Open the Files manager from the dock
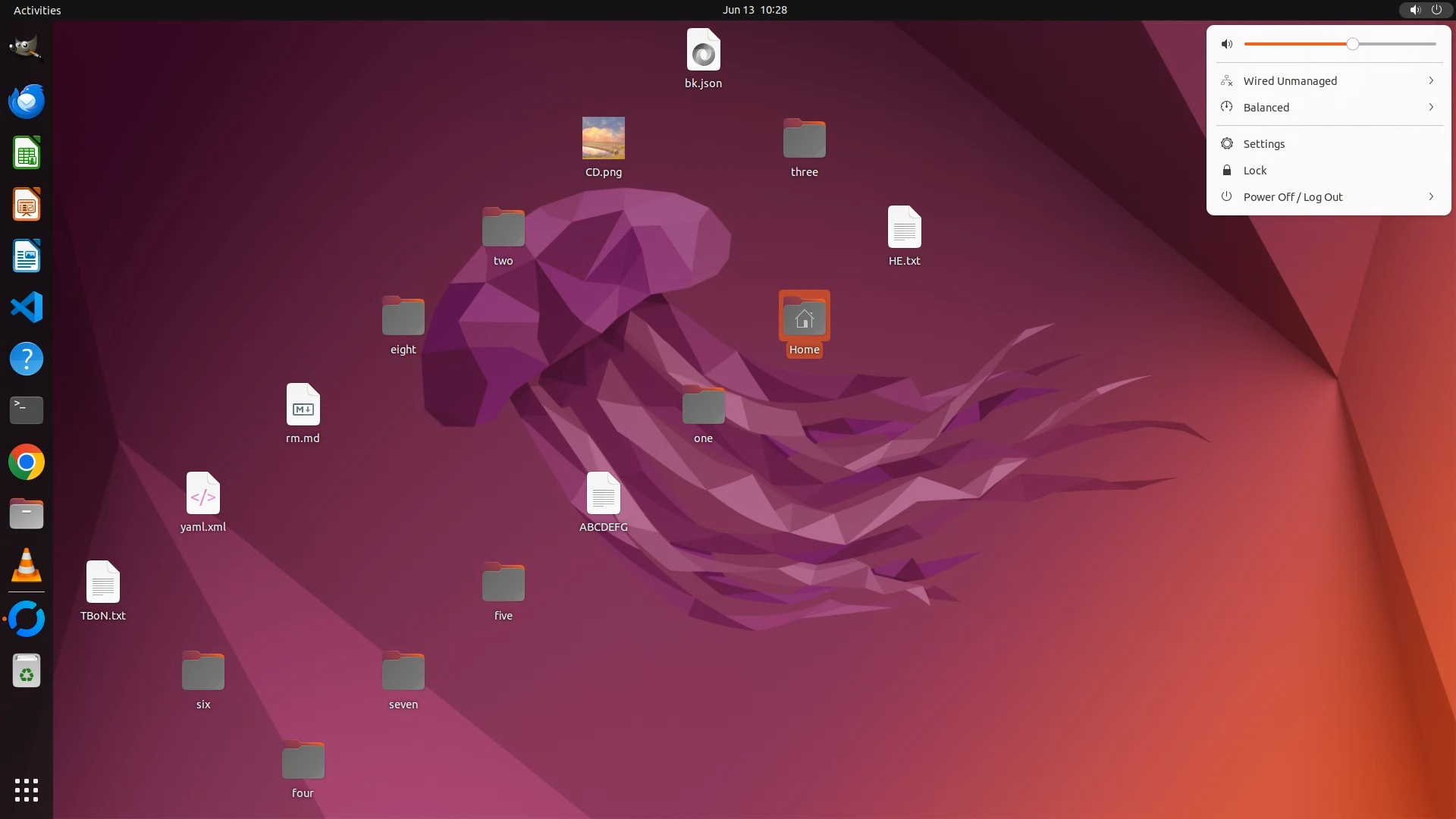Image resolution: width=1456 pixels, height=819 pixels. (x=27, y=513)
